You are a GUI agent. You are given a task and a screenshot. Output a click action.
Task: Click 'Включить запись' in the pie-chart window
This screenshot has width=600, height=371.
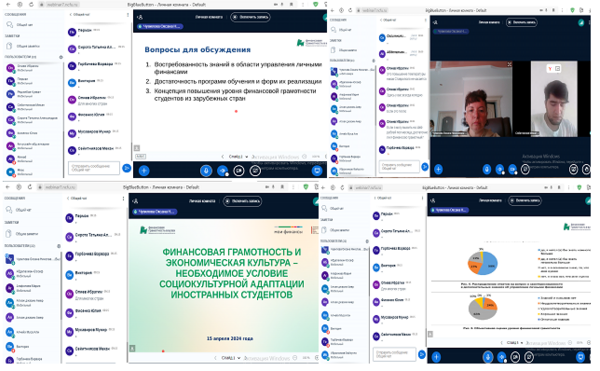pos(525,200)
